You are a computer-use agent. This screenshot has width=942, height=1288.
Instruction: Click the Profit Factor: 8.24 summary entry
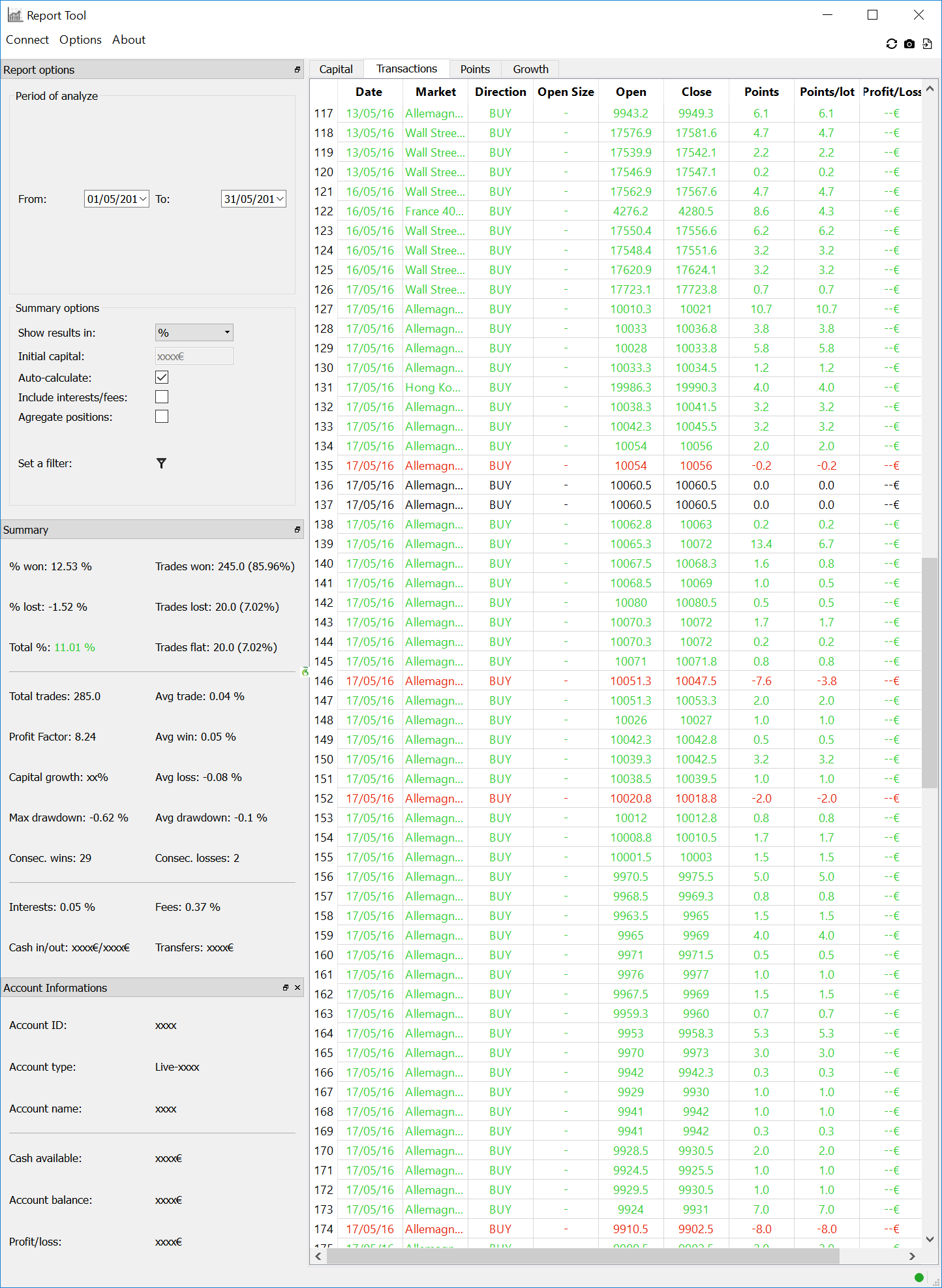(52, 737)
